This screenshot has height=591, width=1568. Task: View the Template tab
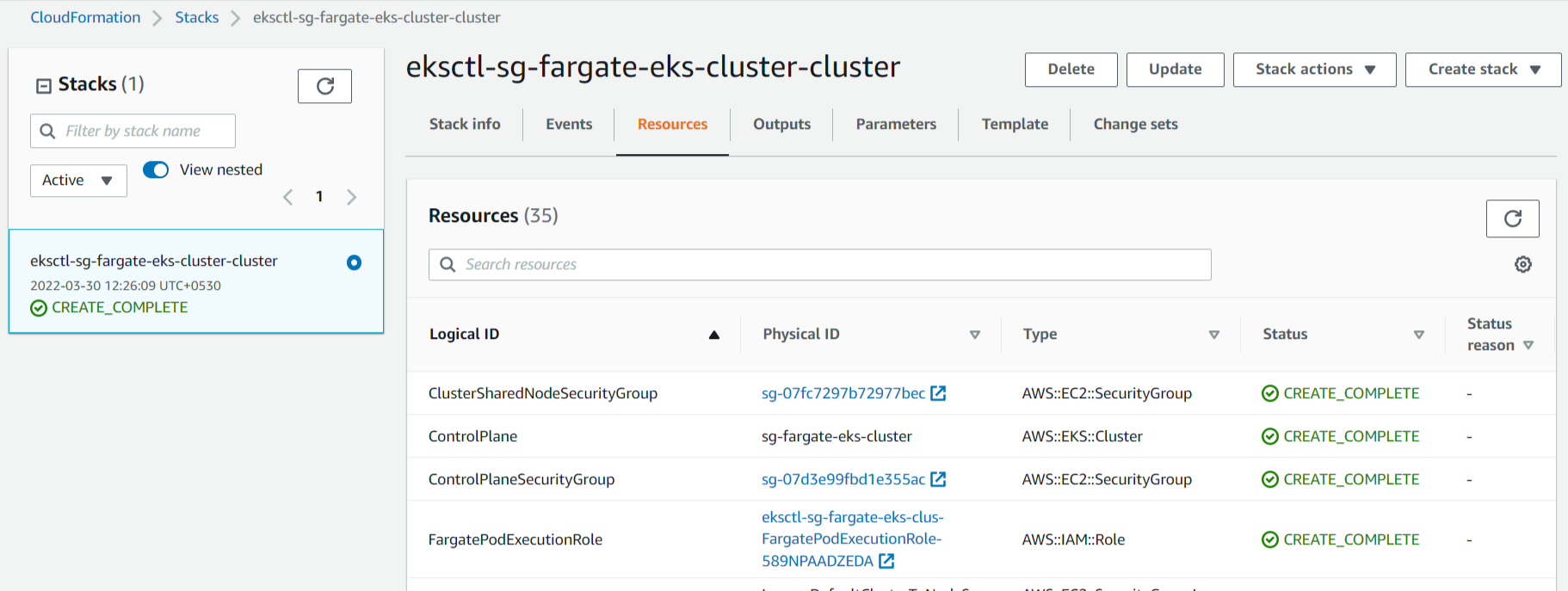point(1015,124)
